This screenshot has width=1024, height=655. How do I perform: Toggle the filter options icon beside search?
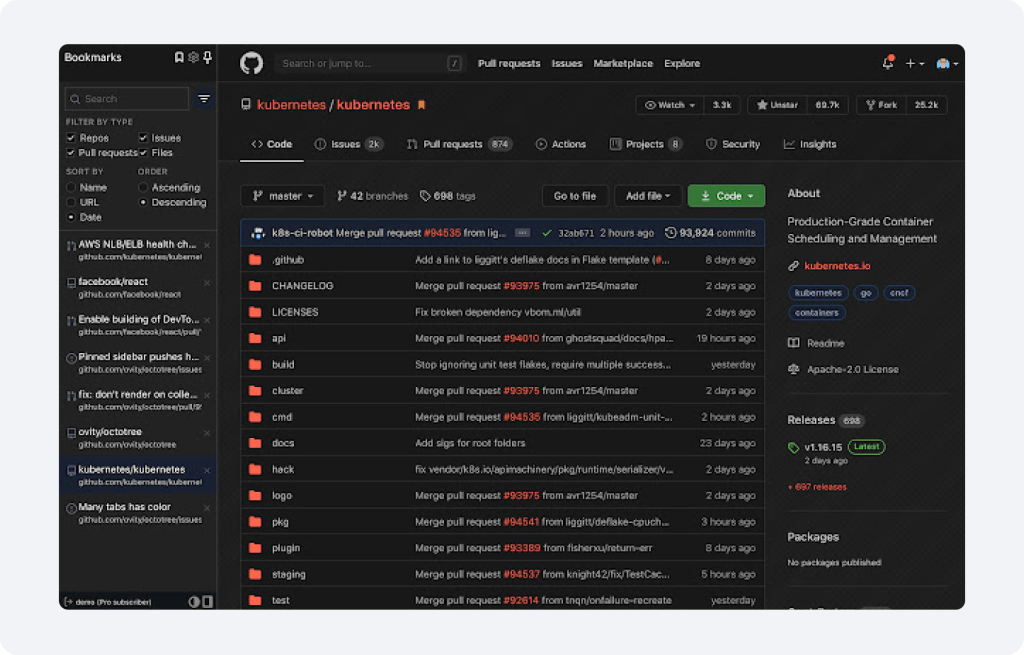tap(204, 99)
